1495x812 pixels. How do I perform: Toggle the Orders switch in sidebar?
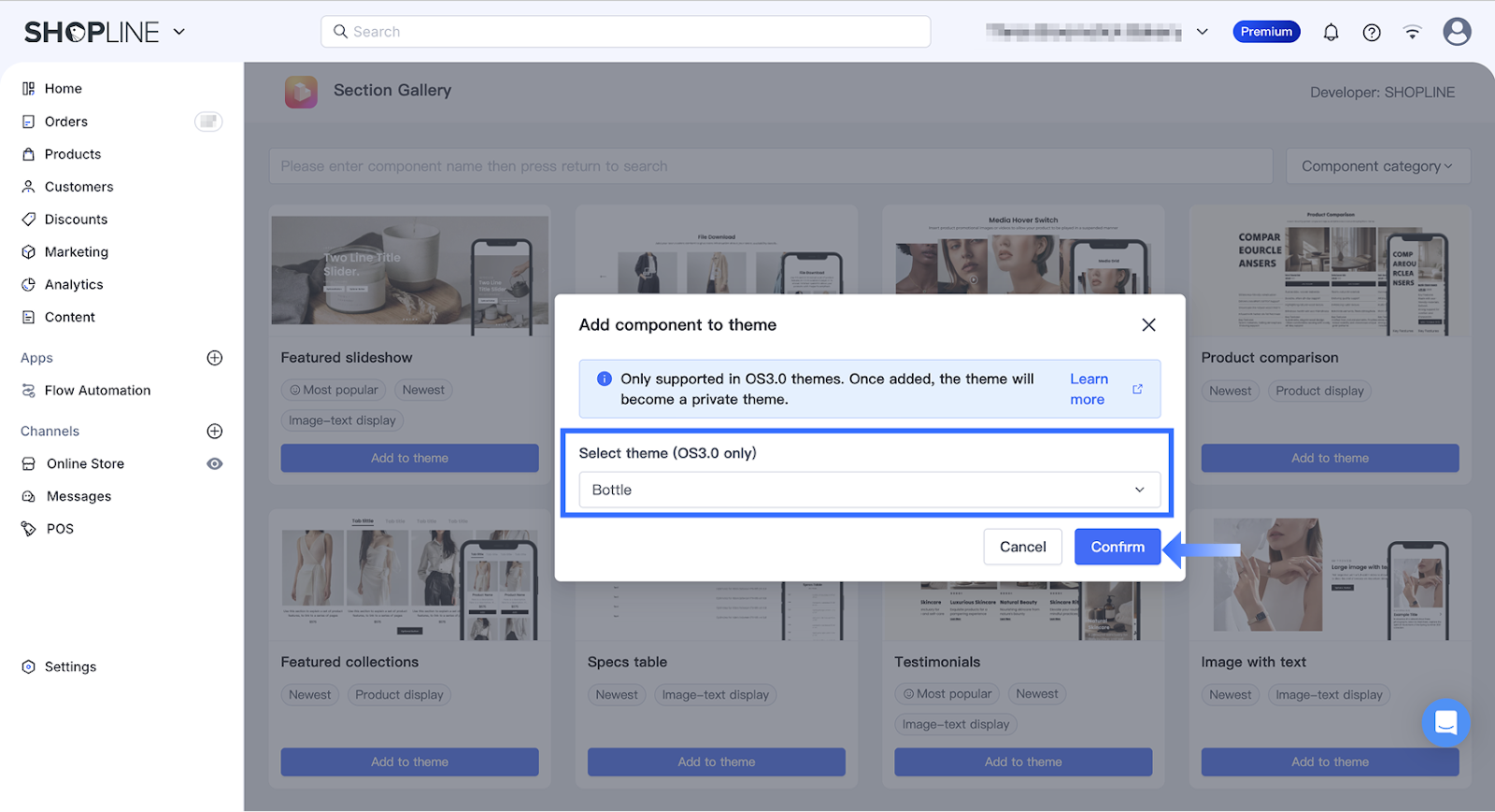tap(208, 121)
